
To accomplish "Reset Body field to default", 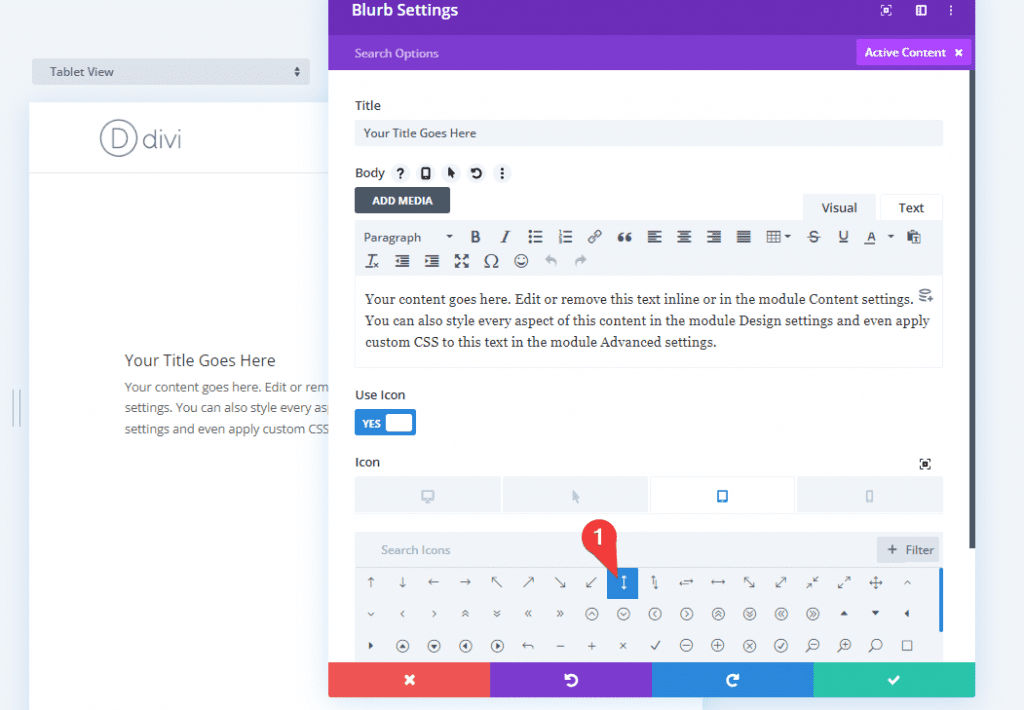I will pyautogui.click(x=476, y=173).
